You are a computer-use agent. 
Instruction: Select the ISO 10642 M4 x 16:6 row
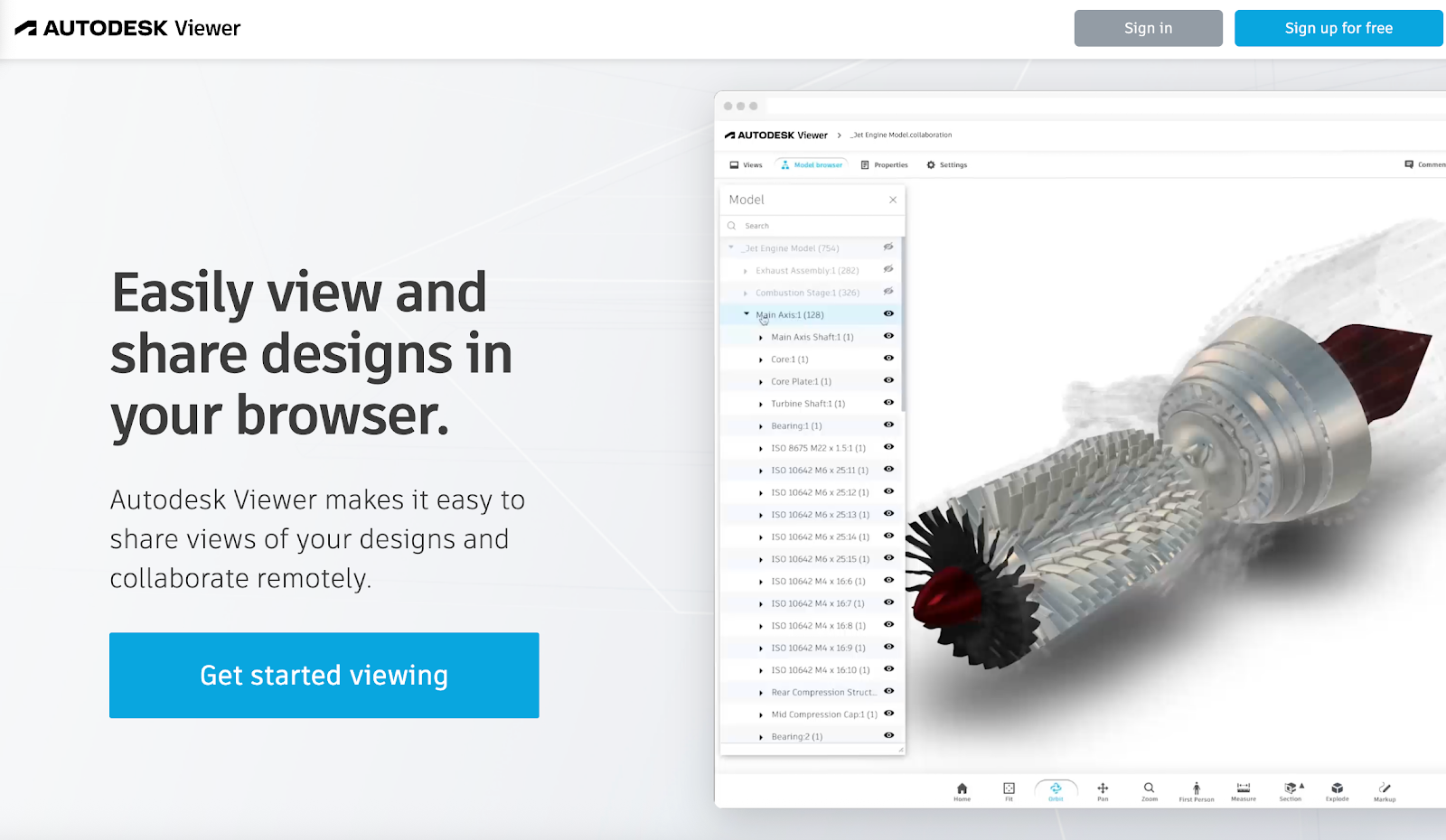point(811,581)
